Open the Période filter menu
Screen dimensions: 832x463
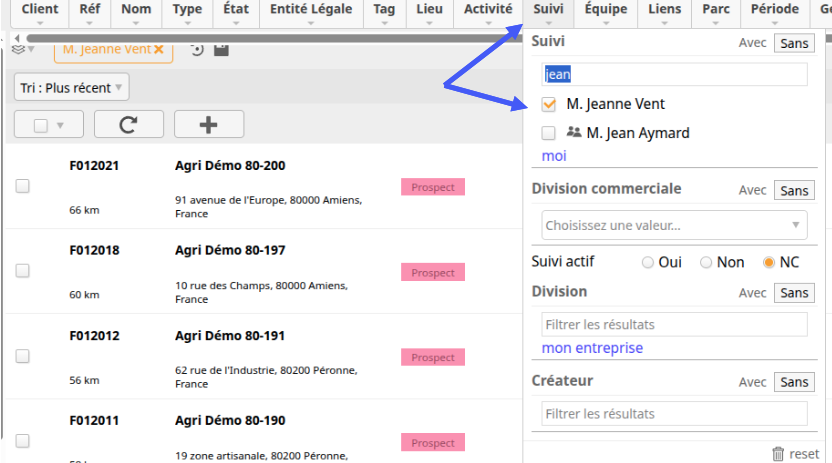[x=775, y=13]
